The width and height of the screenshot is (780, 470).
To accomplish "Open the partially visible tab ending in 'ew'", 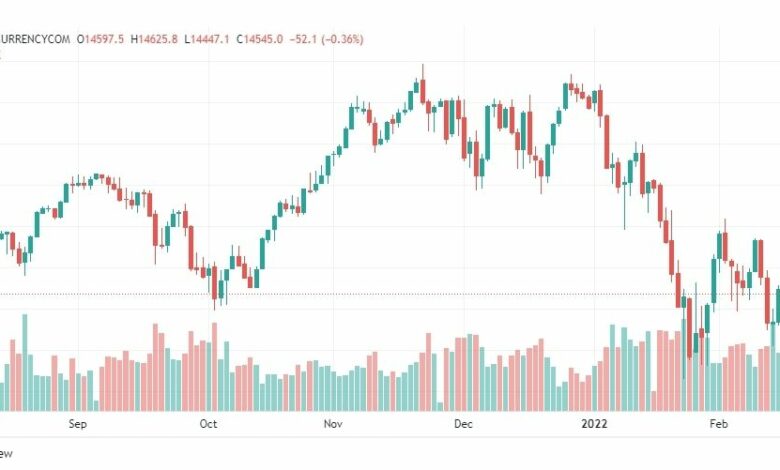I will click(6, 454).
